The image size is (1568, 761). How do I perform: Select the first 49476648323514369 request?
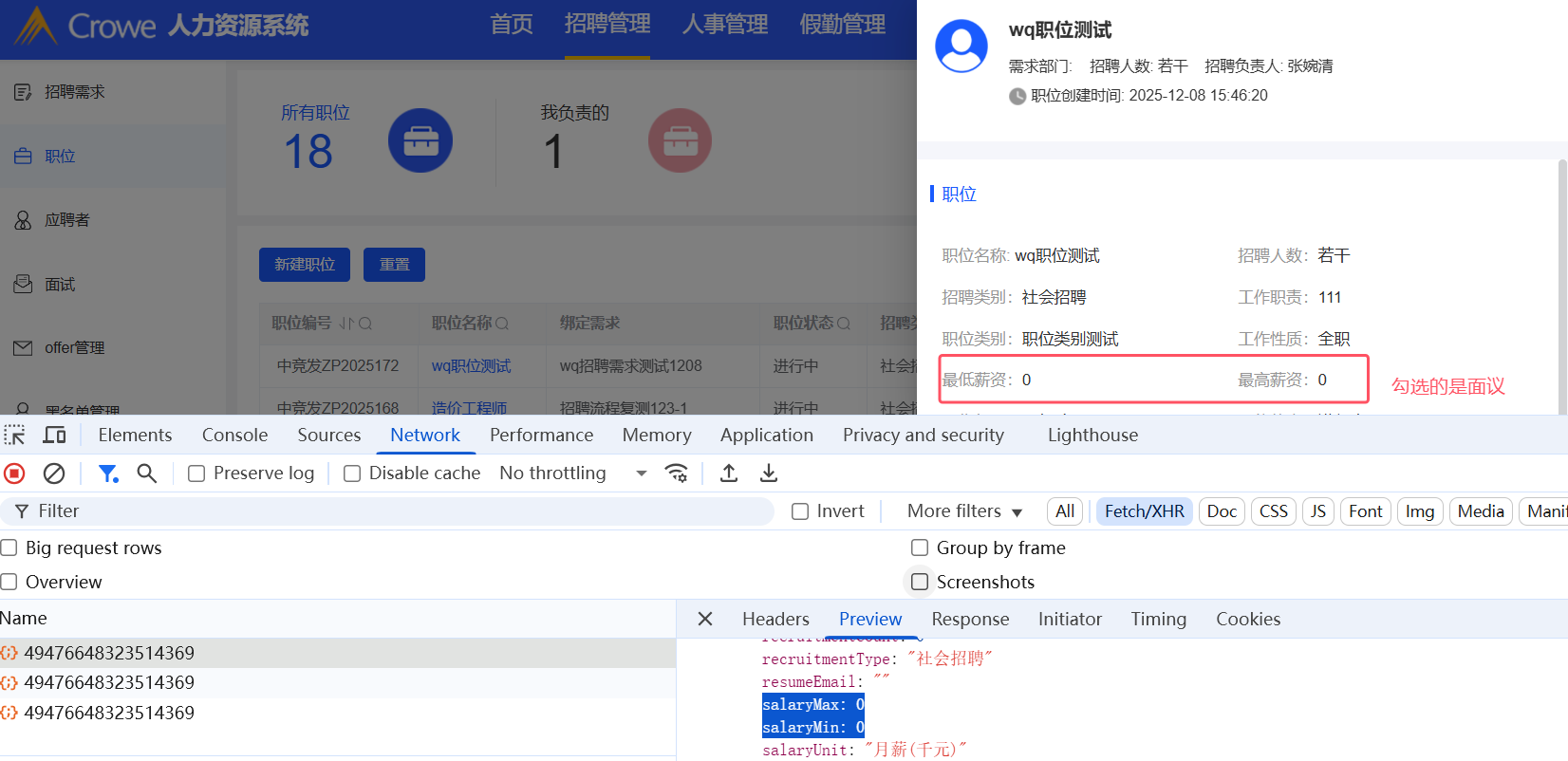click(338, 653)
